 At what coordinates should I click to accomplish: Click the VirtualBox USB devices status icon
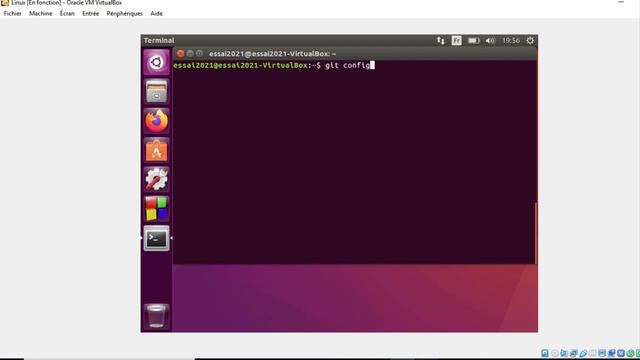583,353
